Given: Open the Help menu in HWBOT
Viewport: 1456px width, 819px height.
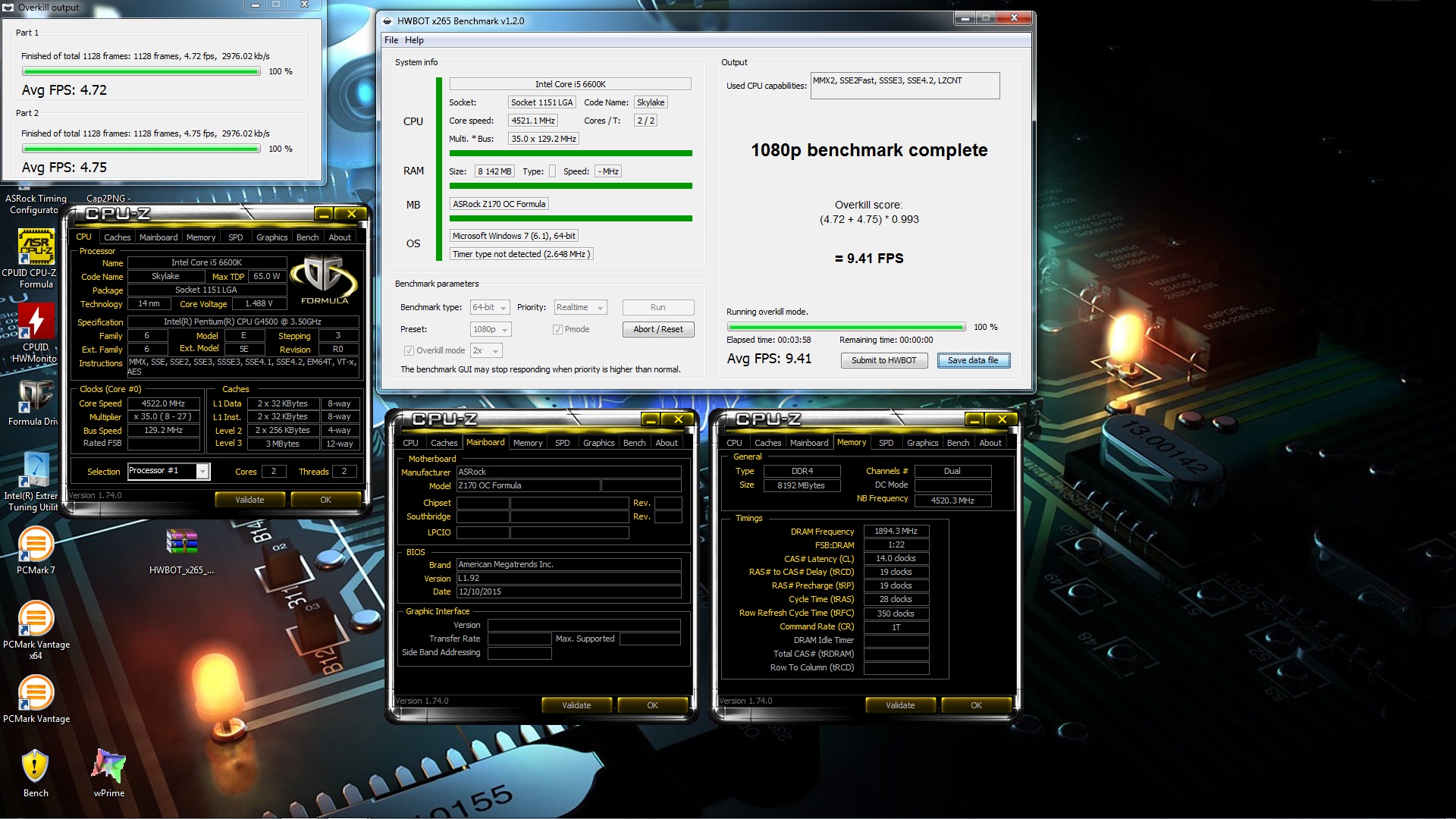Looking at the screenshot, I should [414, 40].
